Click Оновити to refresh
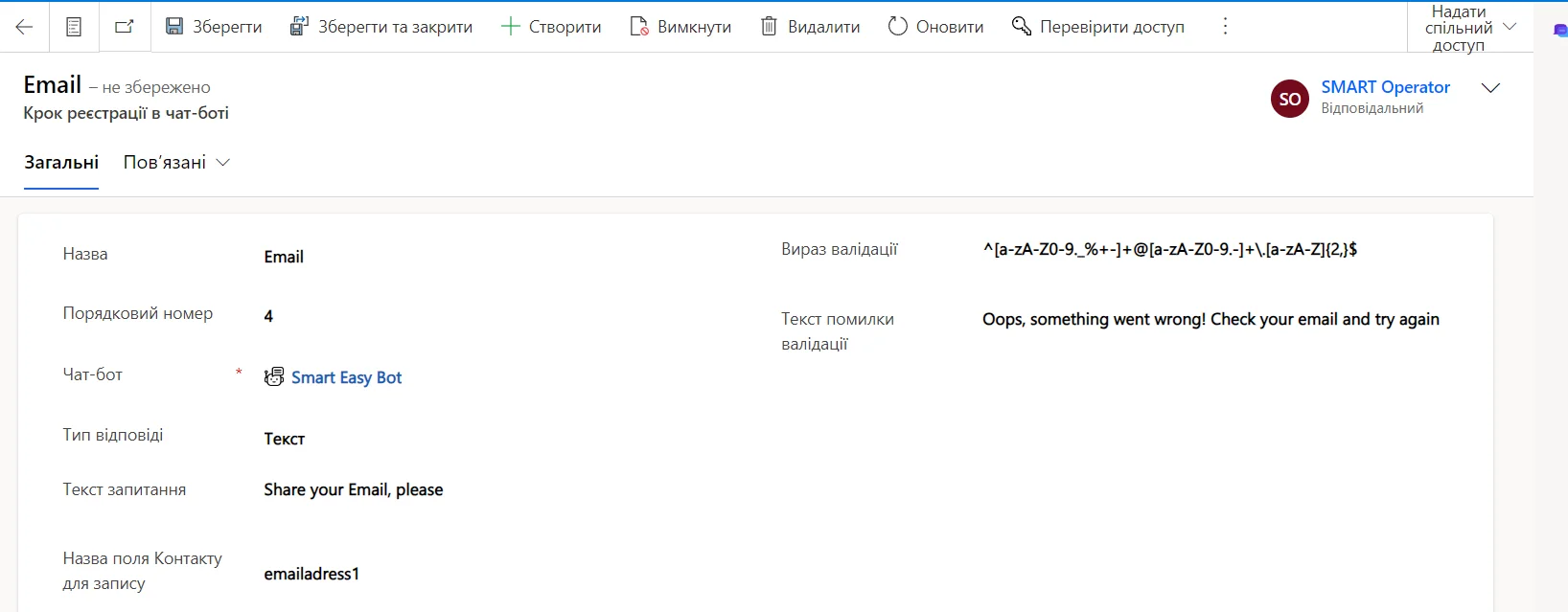Viewport: 1568px width, 612px height. tap(936, 27)
